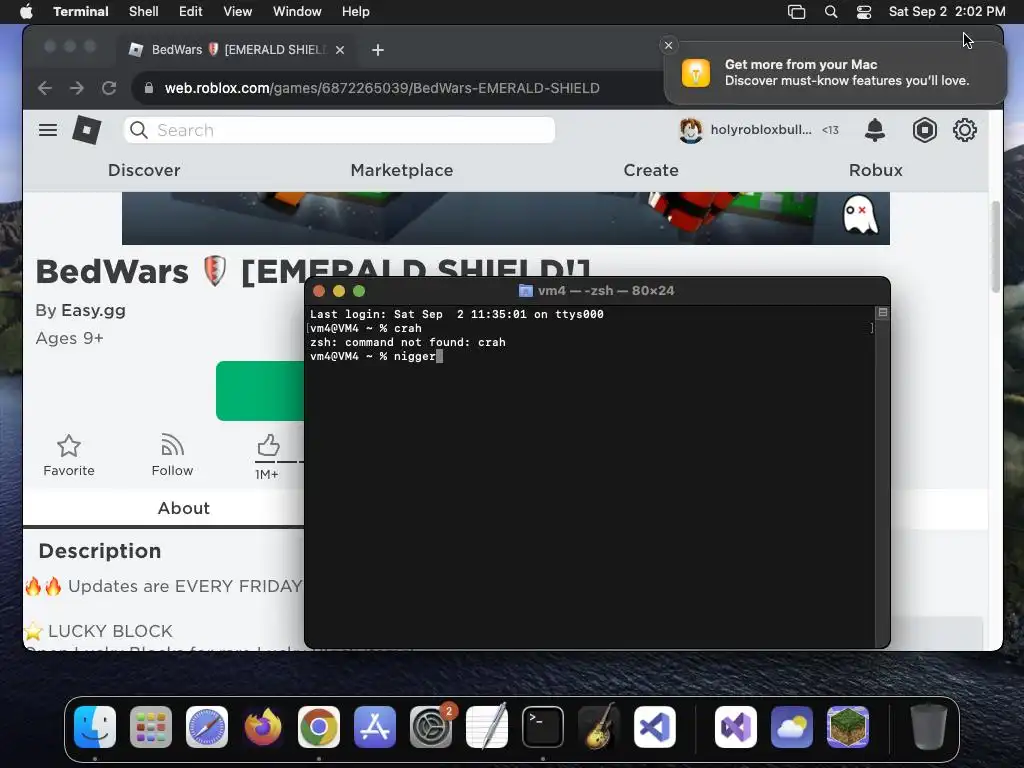Open the Help menu
The width and height of the screenshot is (1024, 768).
point(355,11)
